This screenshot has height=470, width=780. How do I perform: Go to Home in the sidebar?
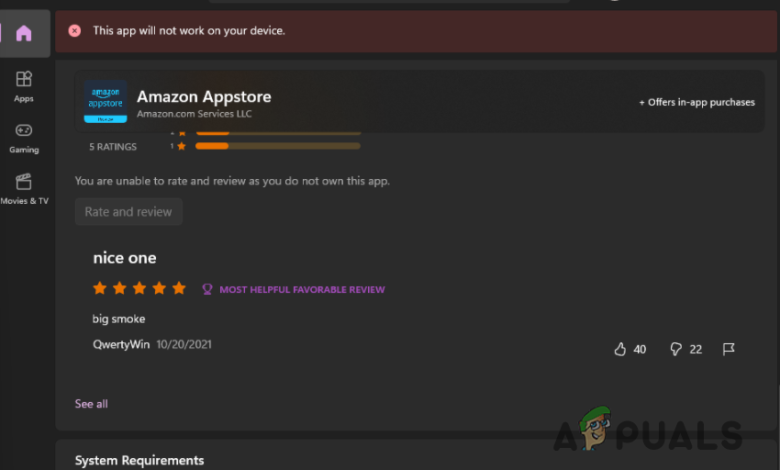tap(23, 33)
